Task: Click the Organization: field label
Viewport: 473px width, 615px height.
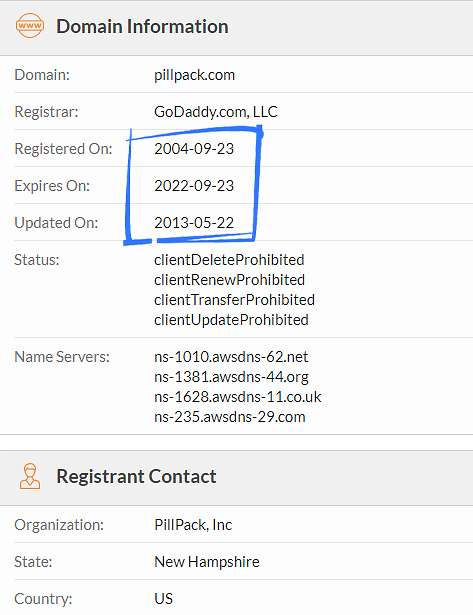Action: click(59, 525)
